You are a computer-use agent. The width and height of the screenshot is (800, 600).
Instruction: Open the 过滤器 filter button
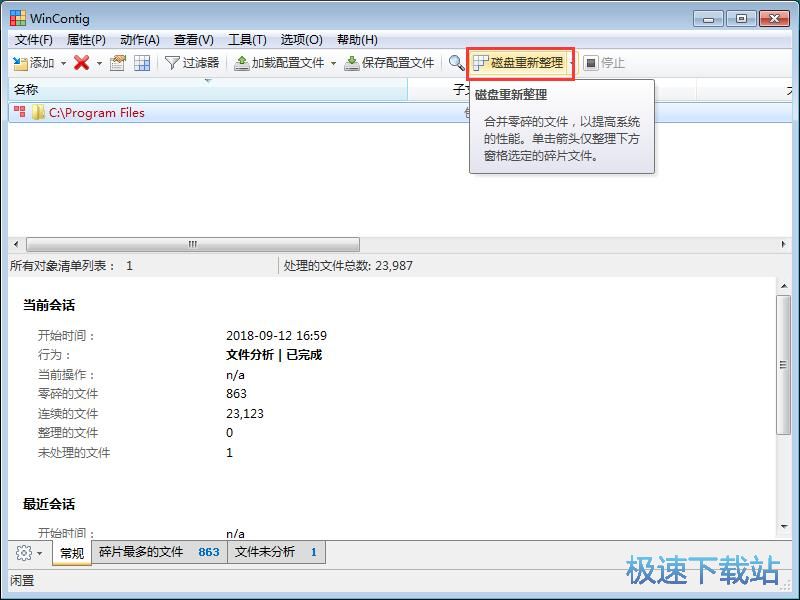coord(192,63)
